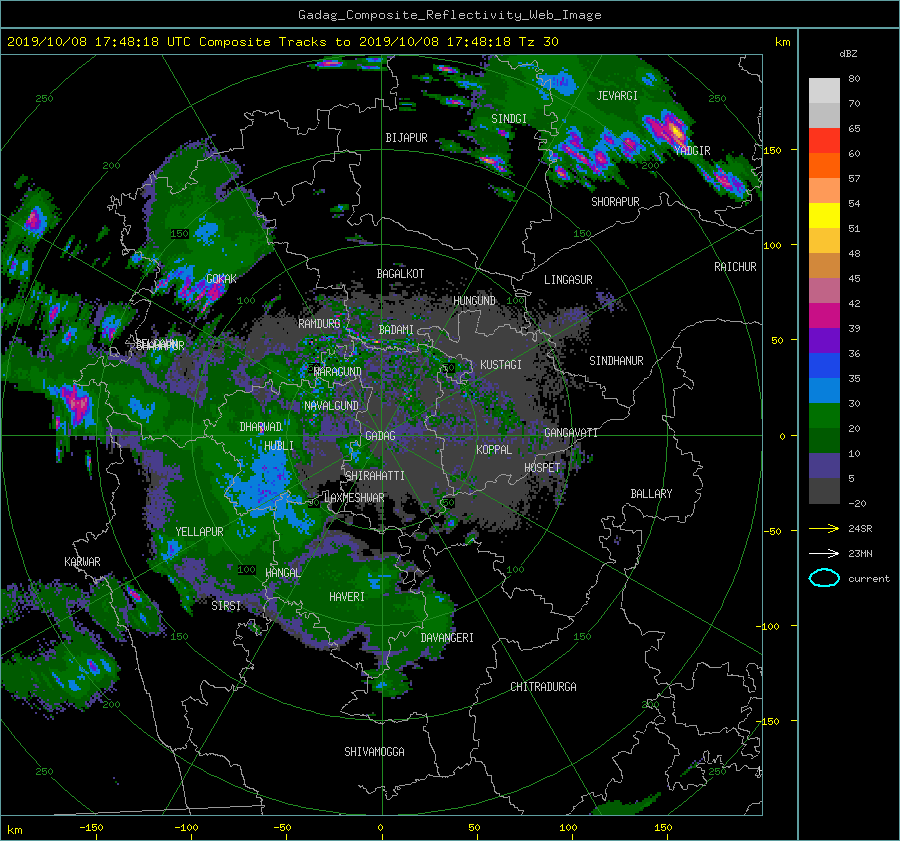Click the dBZ legend heading
This screenshot has width=900, height=841.
[x=848, y=54]
